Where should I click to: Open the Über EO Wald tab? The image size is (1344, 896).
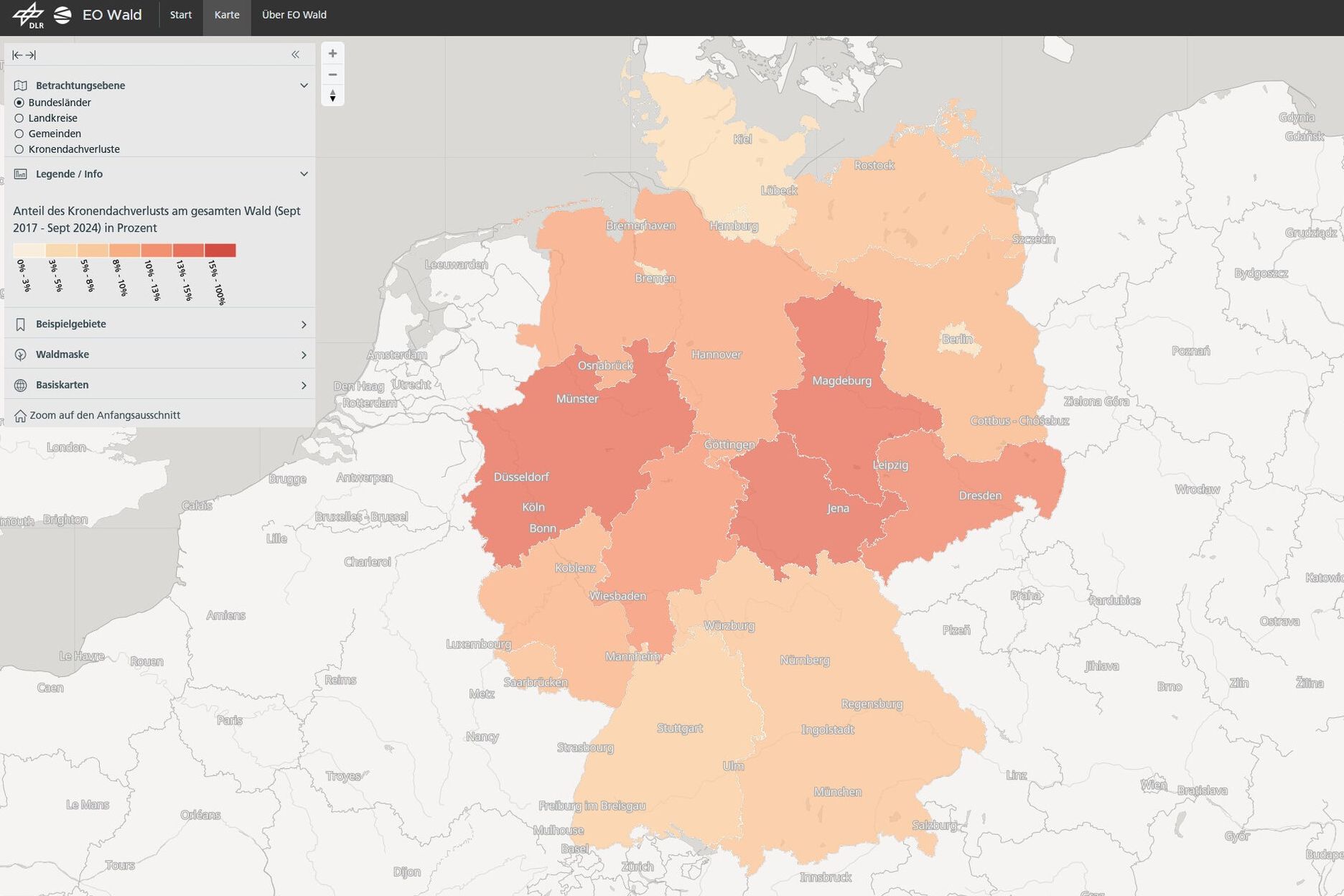click(x=294, y=15)
